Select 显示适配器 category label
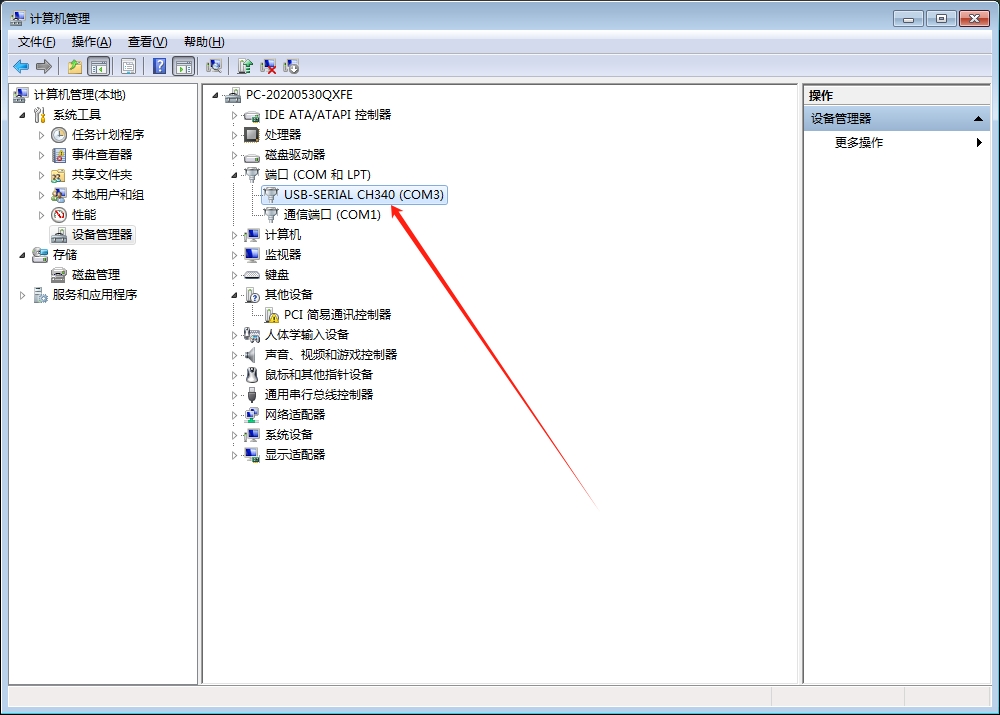The height and width of the screenshot is (715, 1000). tap(295, 455)
